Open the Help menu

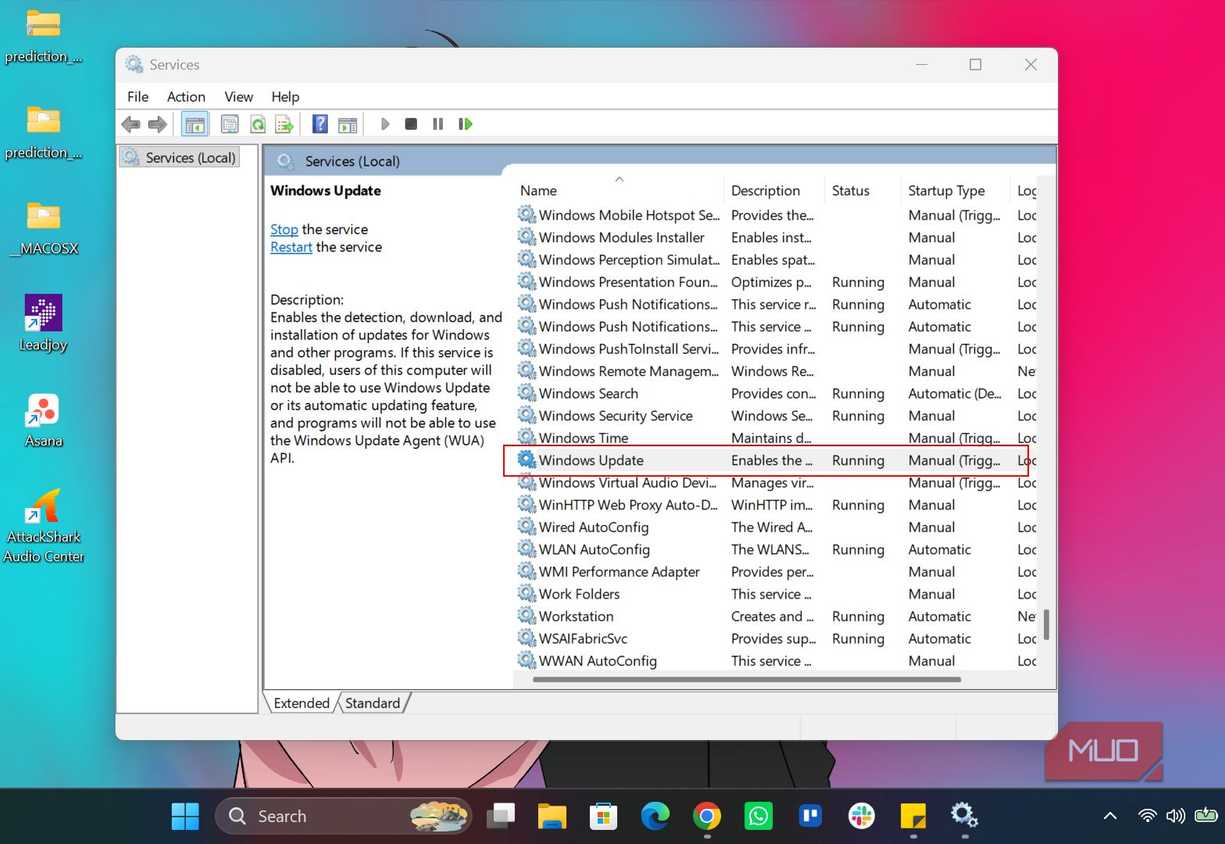tap(285, 96)
